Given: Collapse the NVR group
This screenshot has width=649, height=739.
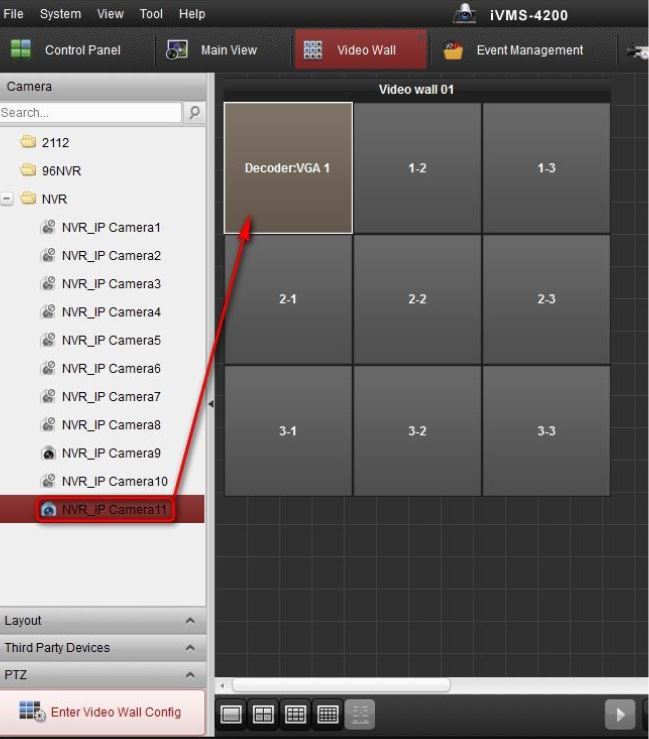Looking at the screenshot, I should coord(7,199).
